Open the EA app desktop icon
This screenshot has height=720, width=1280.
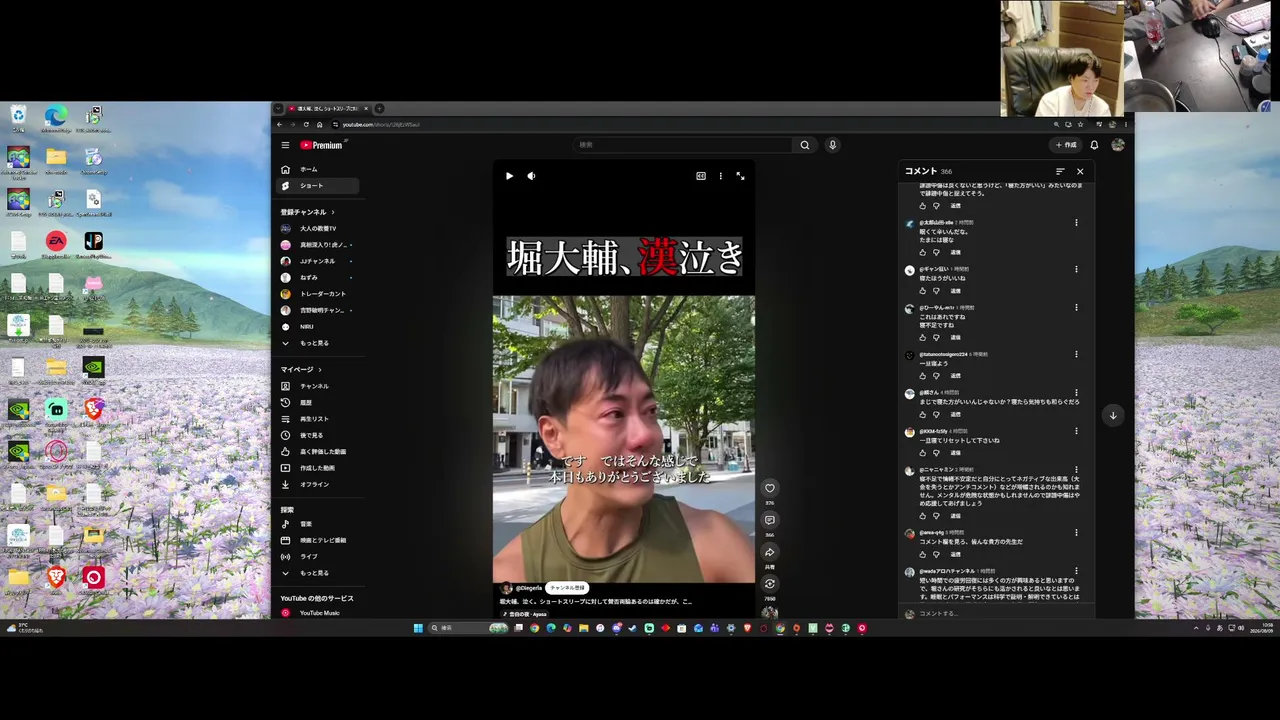(x=56, y=245)
